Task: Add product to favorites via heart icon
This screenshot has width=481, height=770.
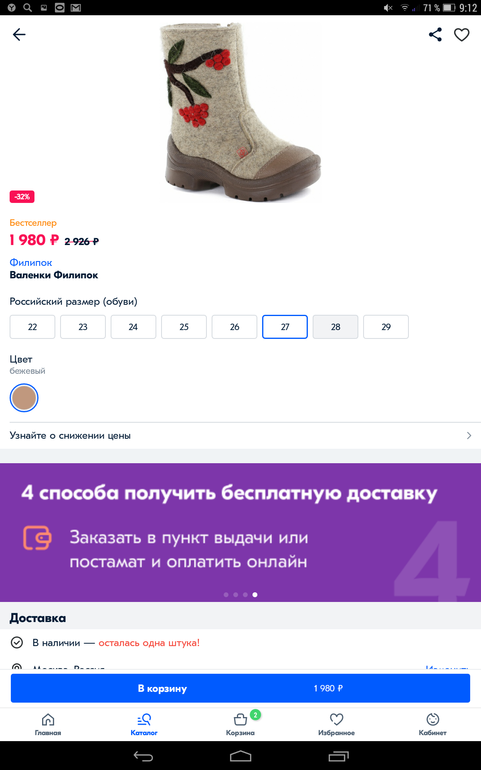Action: [461, 34]
